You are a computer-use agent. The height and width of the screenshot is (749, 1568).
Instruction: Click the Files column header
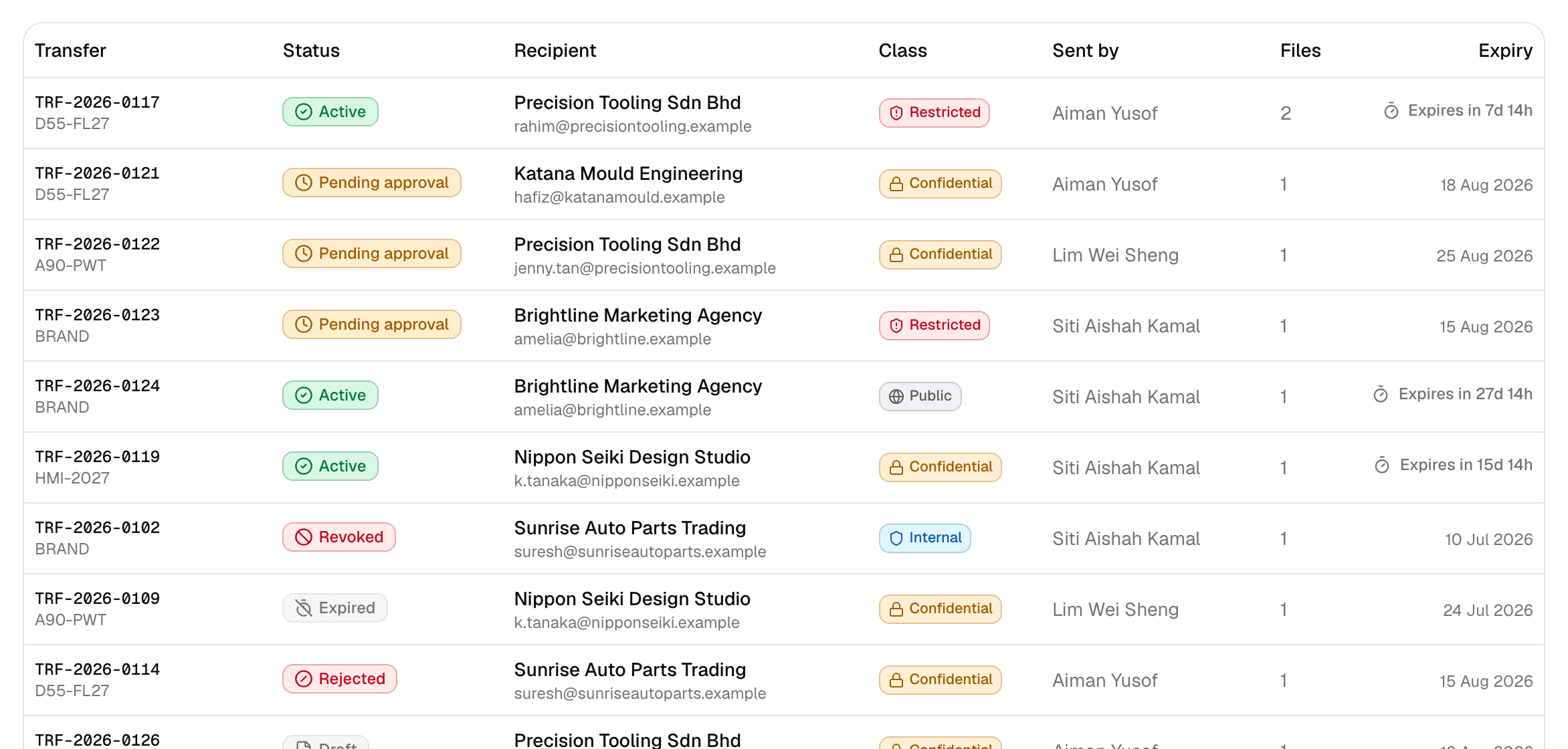tap(1300, 51)
